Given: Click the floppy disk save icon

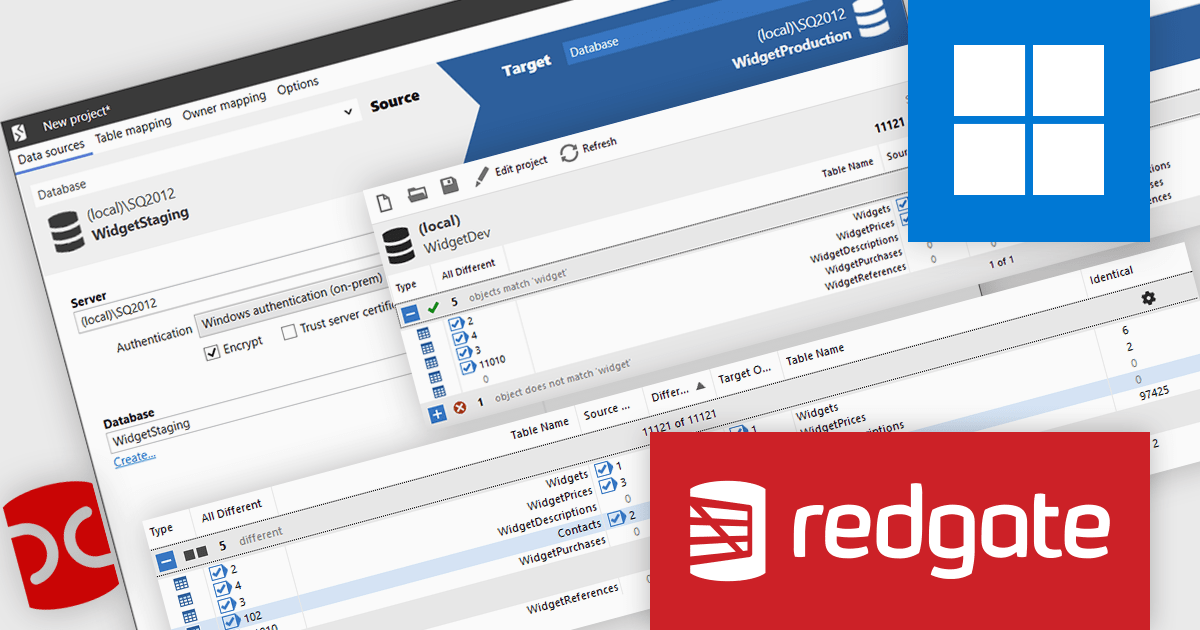Looking at the screenshot, I should click(x=450, y=185).
